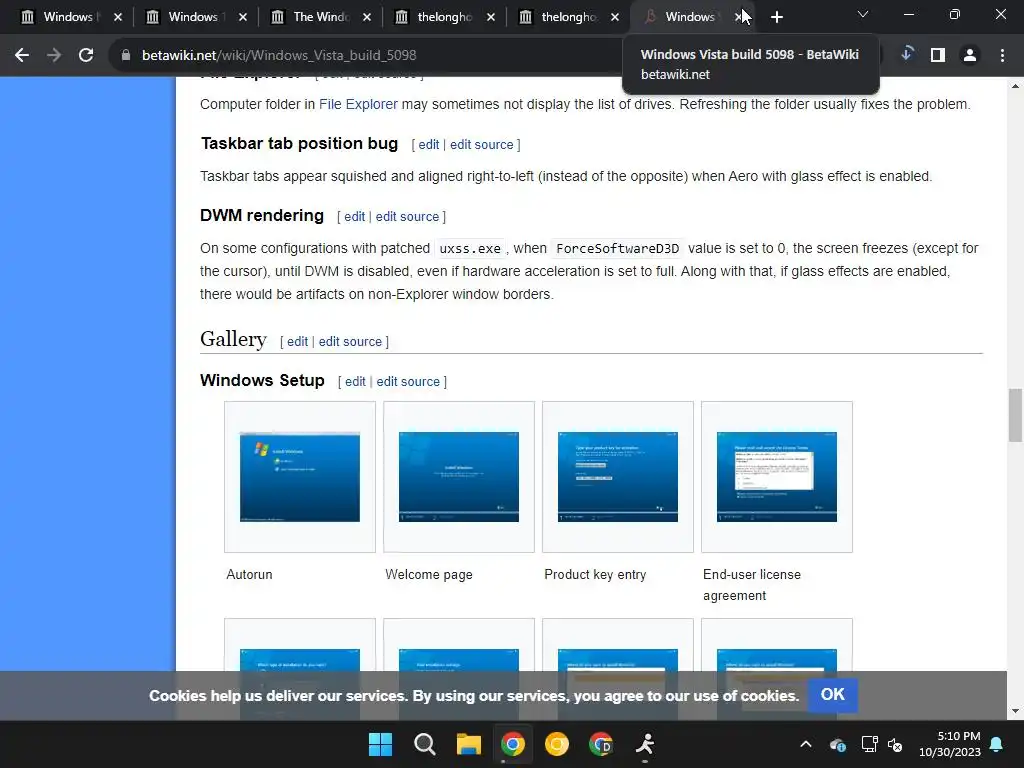1024x768 pixels.
Task: Edit the Taskbar tab position bug section
Action: coord(428,145)
